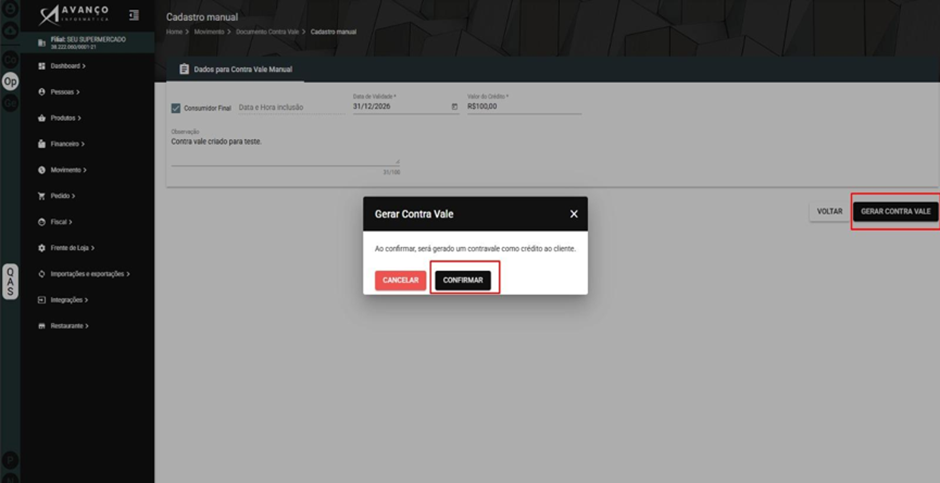Click the Produtos basket icon
Image resolution: width=940 pixels, height=483 pixels.
click(x=41, y=118)
